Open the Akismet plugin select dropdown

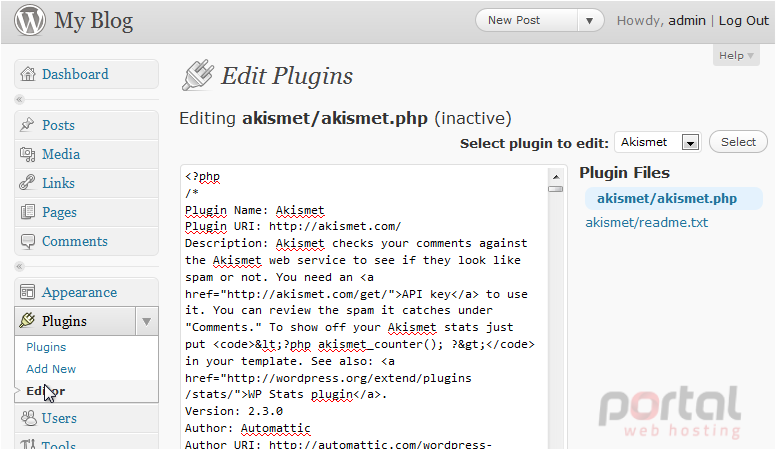[x=690, y=143]
